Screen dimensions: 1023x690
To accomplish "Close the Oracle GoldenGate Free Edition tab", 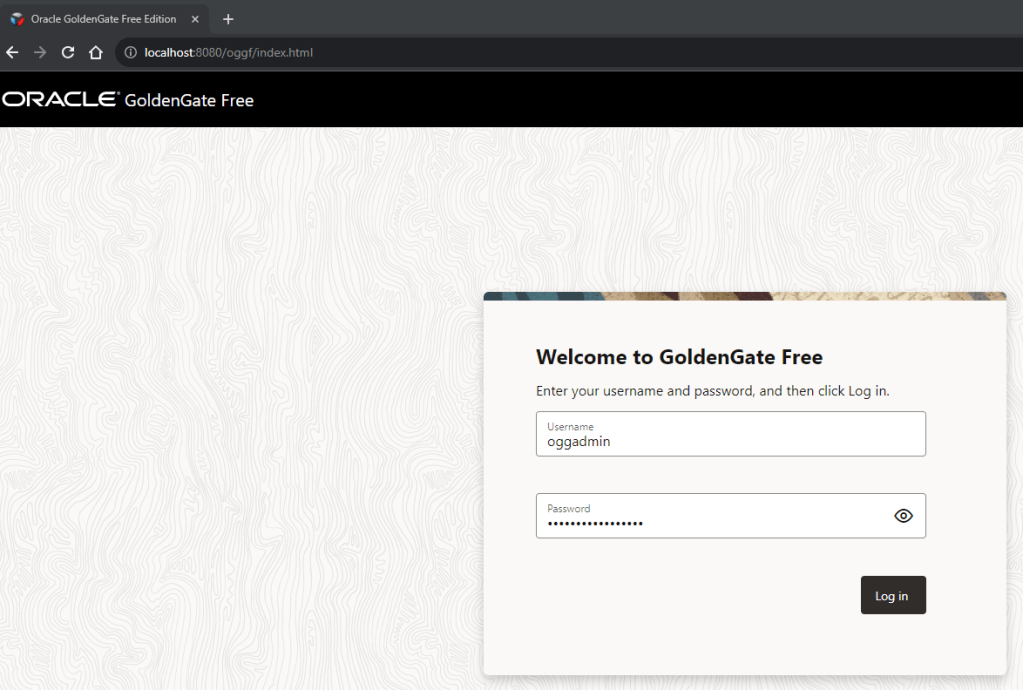I will tap(195, 19).
